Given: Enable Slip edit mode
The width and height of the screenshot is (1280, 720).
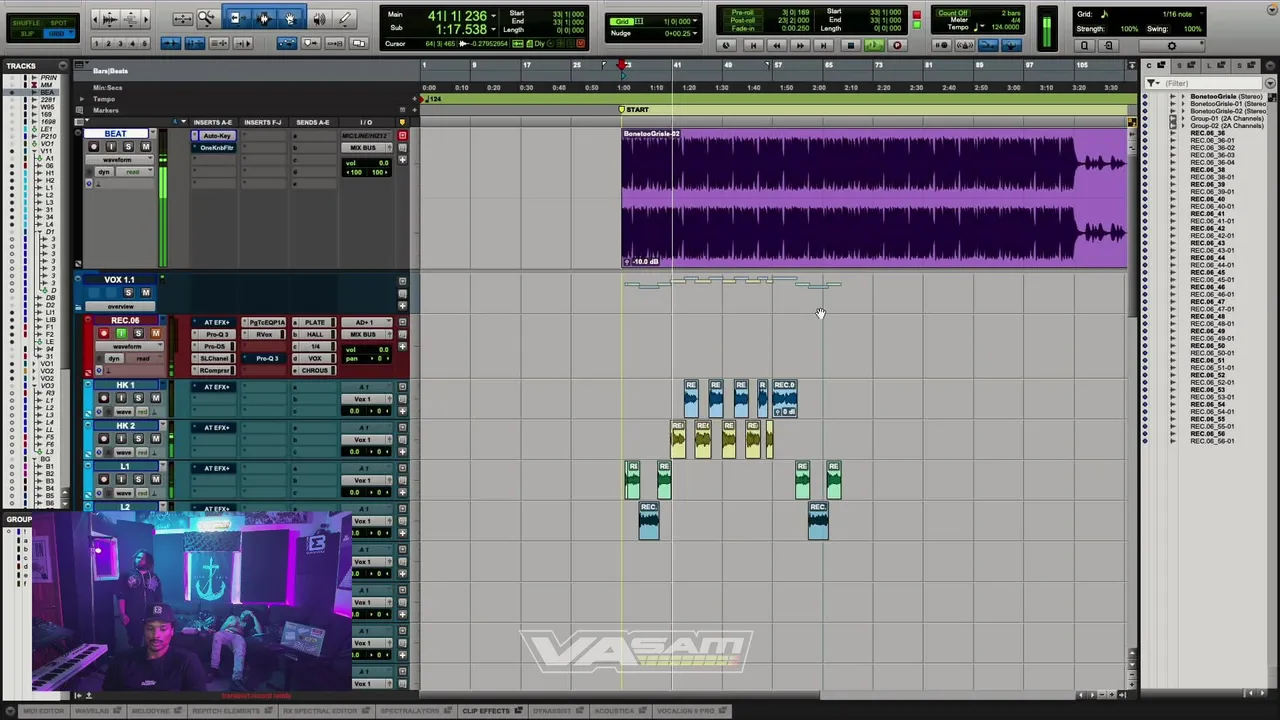Looking at the screenshot, I should pos(28,33).
